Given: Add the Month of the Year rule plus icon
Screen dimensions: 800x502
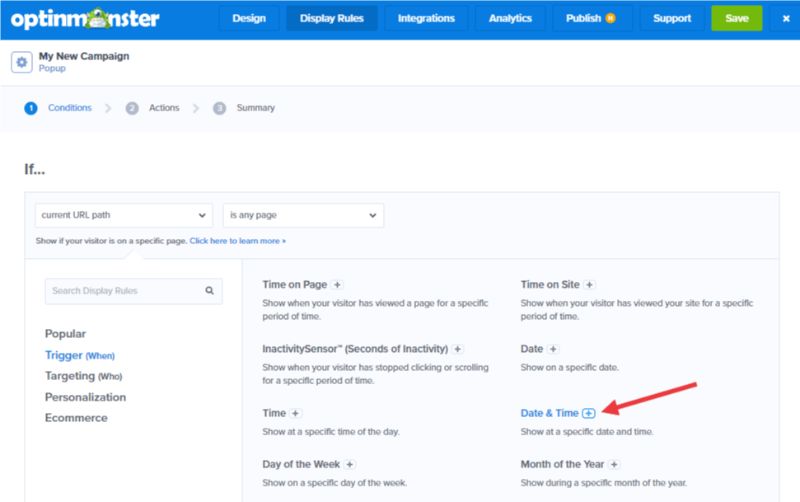Looking at the screenshot, I should pos(614,464).
